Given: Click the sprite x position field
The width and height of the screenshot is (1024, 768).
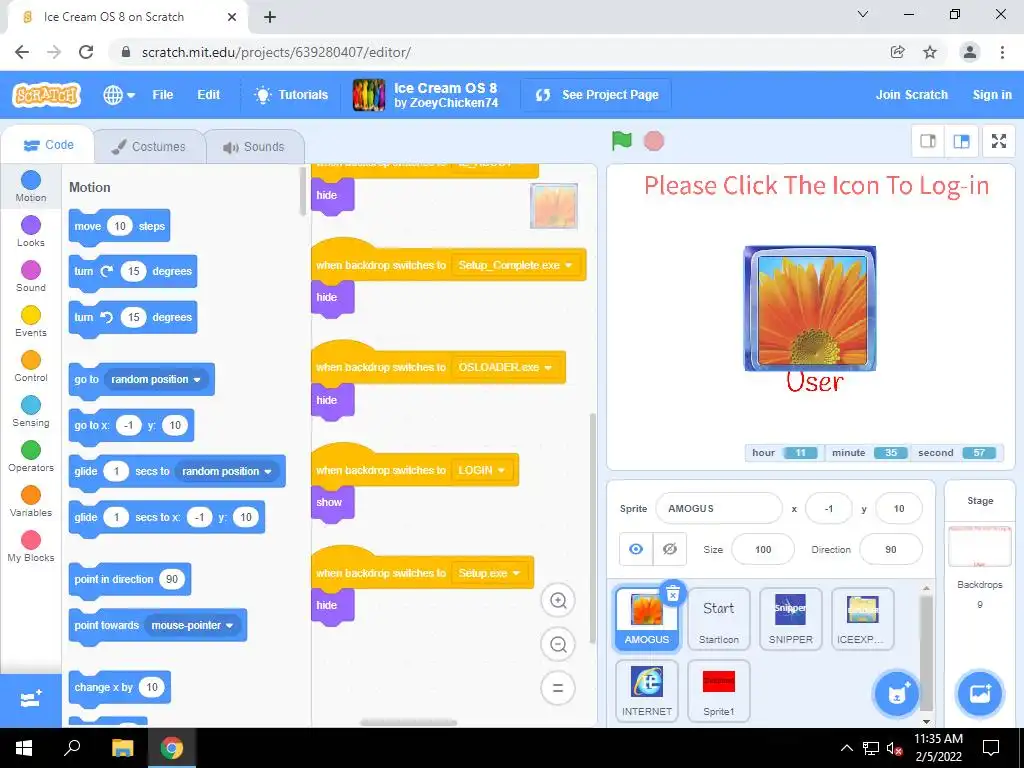Looking at the screenshot, I should click(x=829, y=508).
